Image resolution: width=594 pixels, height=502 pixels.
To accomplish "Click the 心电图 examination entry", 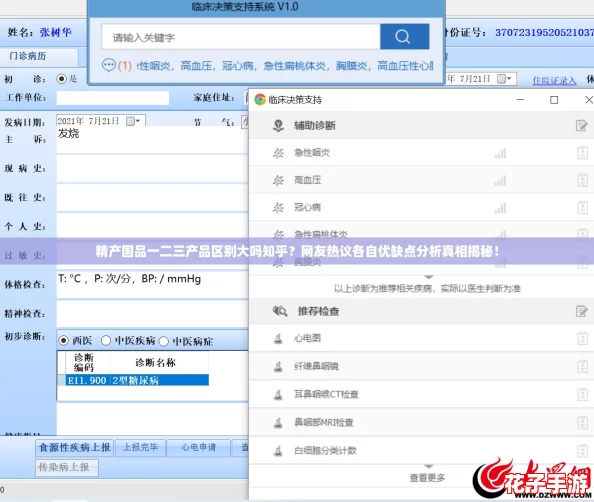I will pos(308,338).
